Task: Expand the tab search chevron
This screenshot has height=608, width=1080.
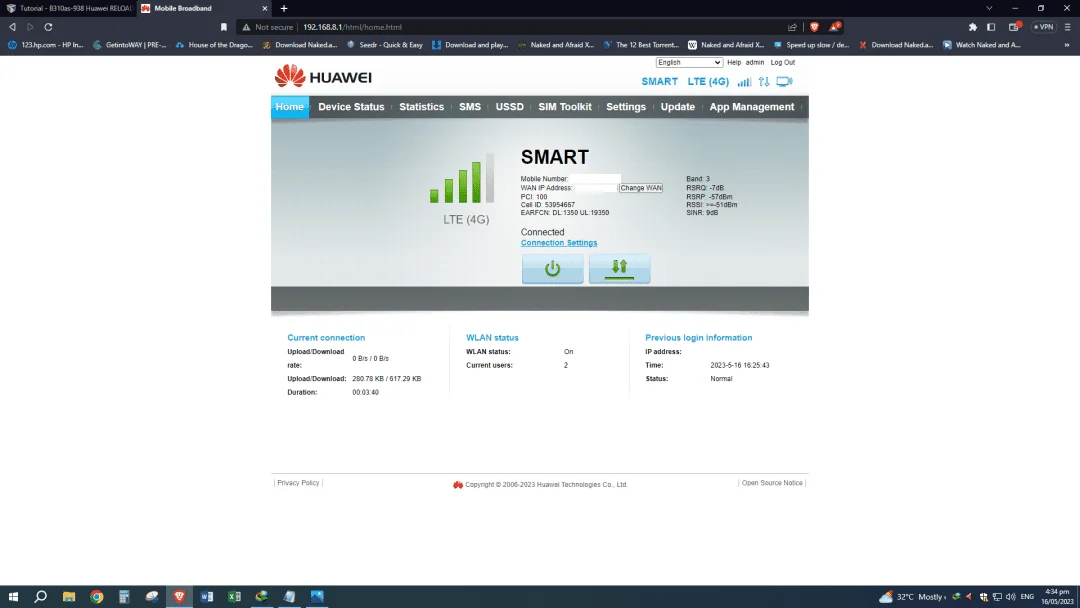Action: click(989, 8)
